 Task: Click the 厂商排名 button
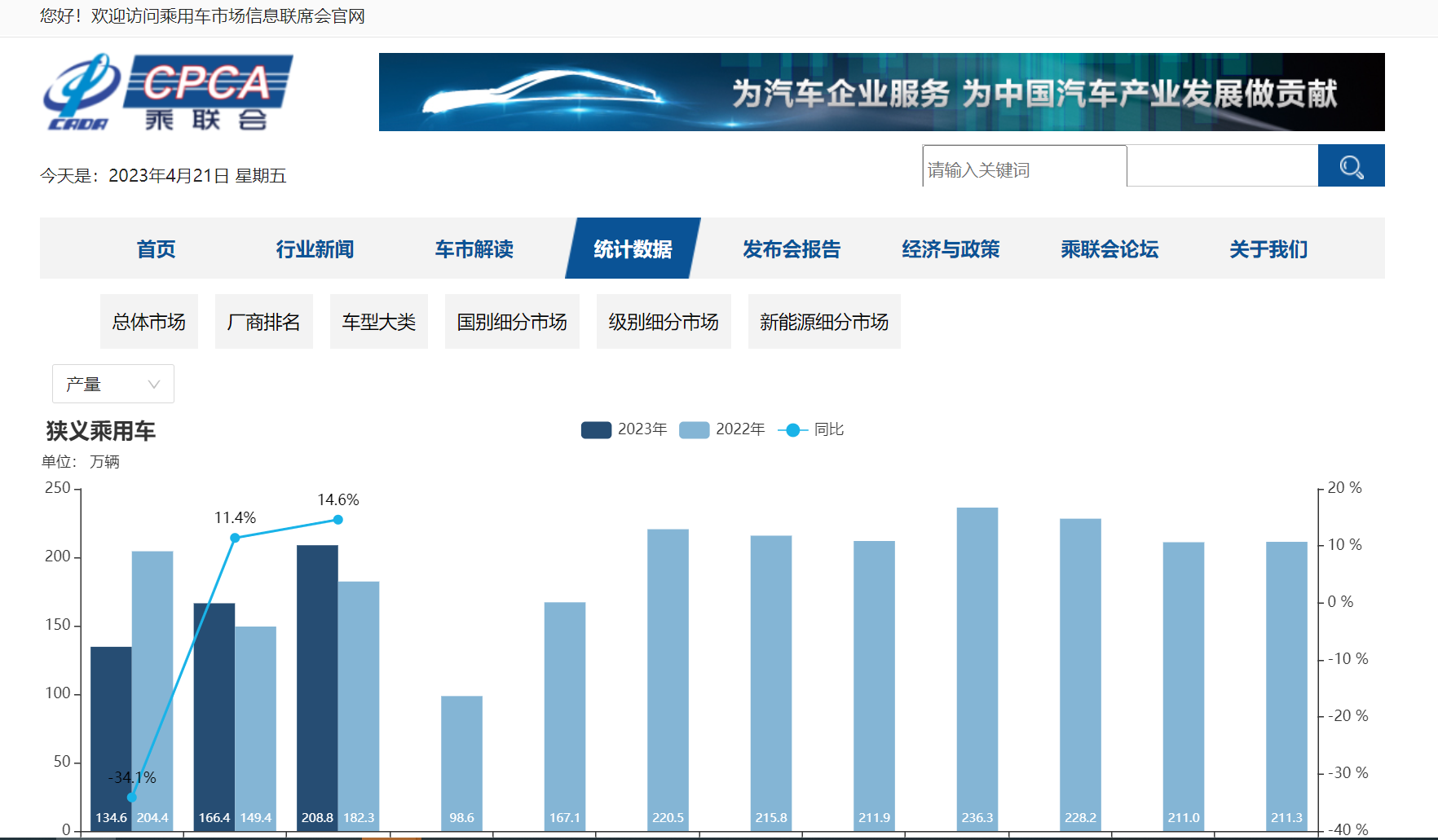pyautogui.click(x=264, y=322)
